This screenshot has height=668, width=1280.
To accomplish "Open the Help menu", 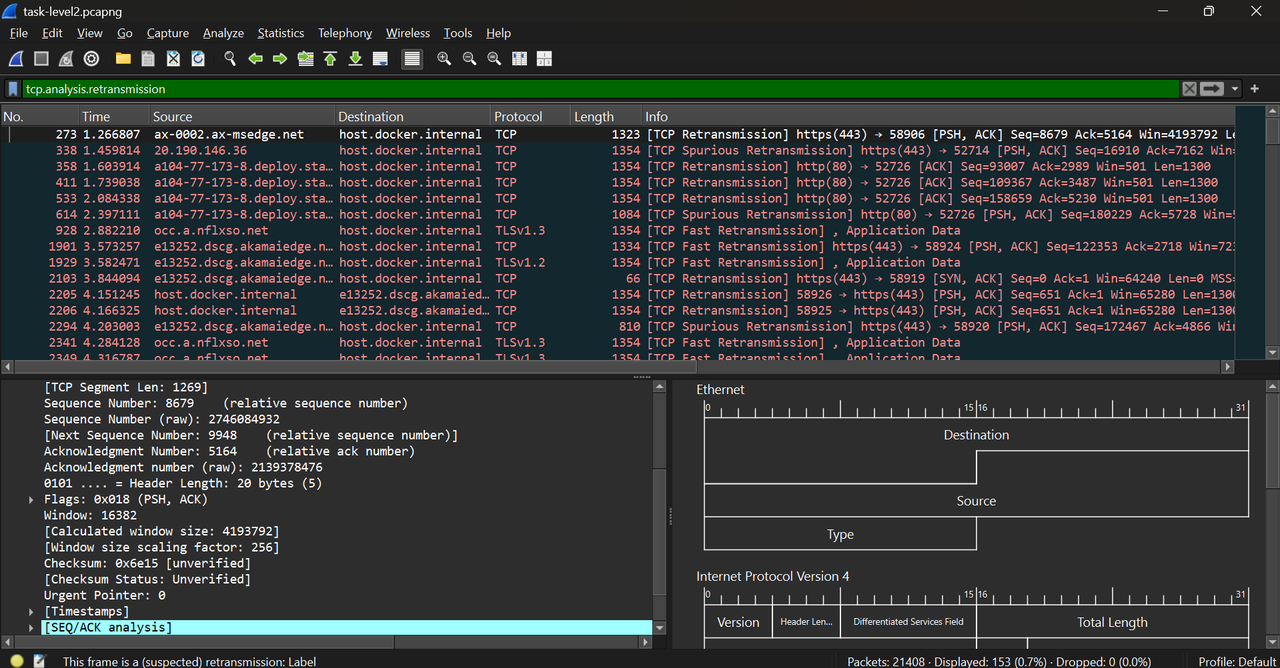I will tap(498, 33).
